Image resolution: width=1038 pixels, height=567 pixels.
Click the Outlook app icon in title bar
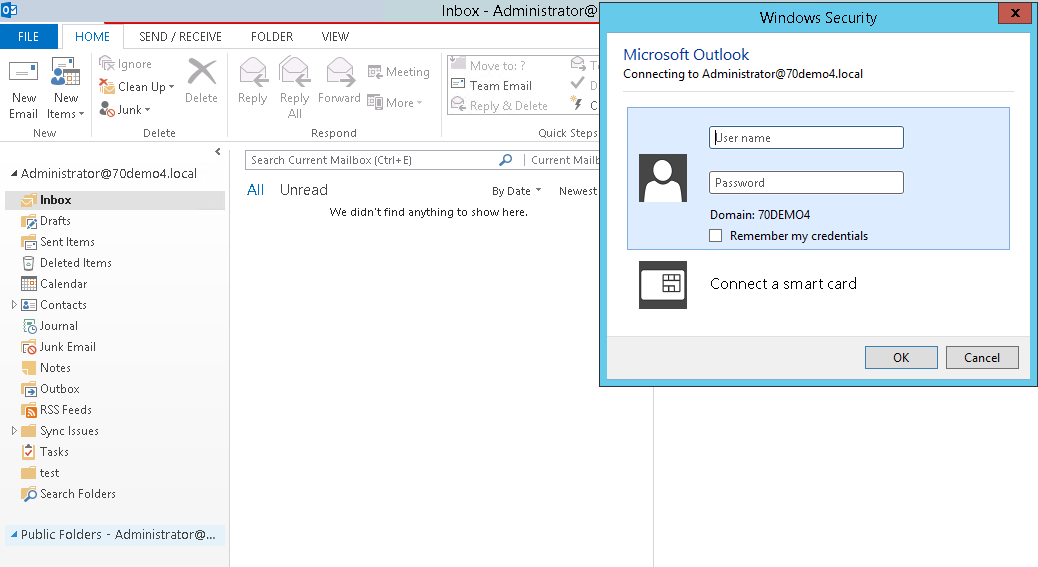[9, 10]
